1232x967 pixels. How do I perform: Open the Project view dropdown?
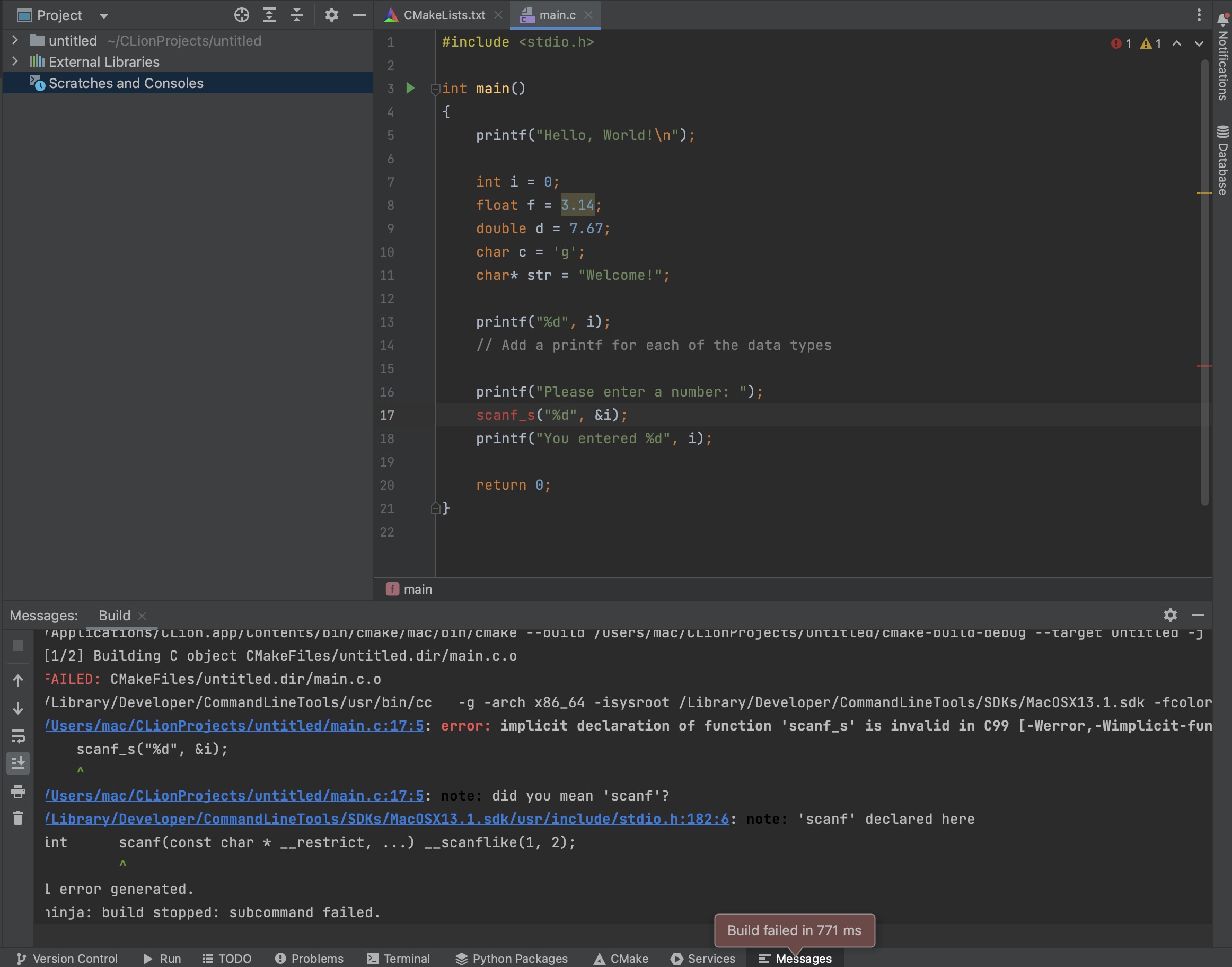(103, 16)
